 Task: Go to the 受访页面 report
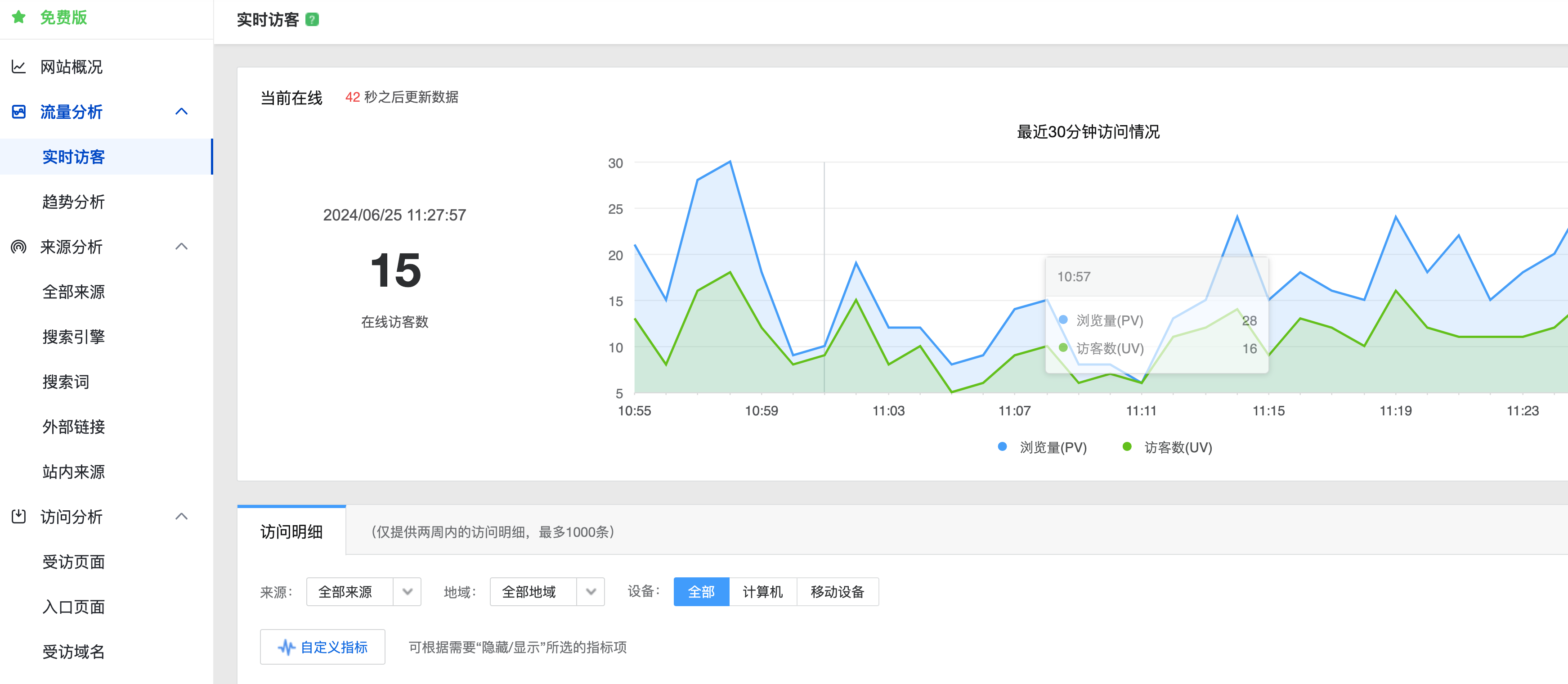(74, 562)
